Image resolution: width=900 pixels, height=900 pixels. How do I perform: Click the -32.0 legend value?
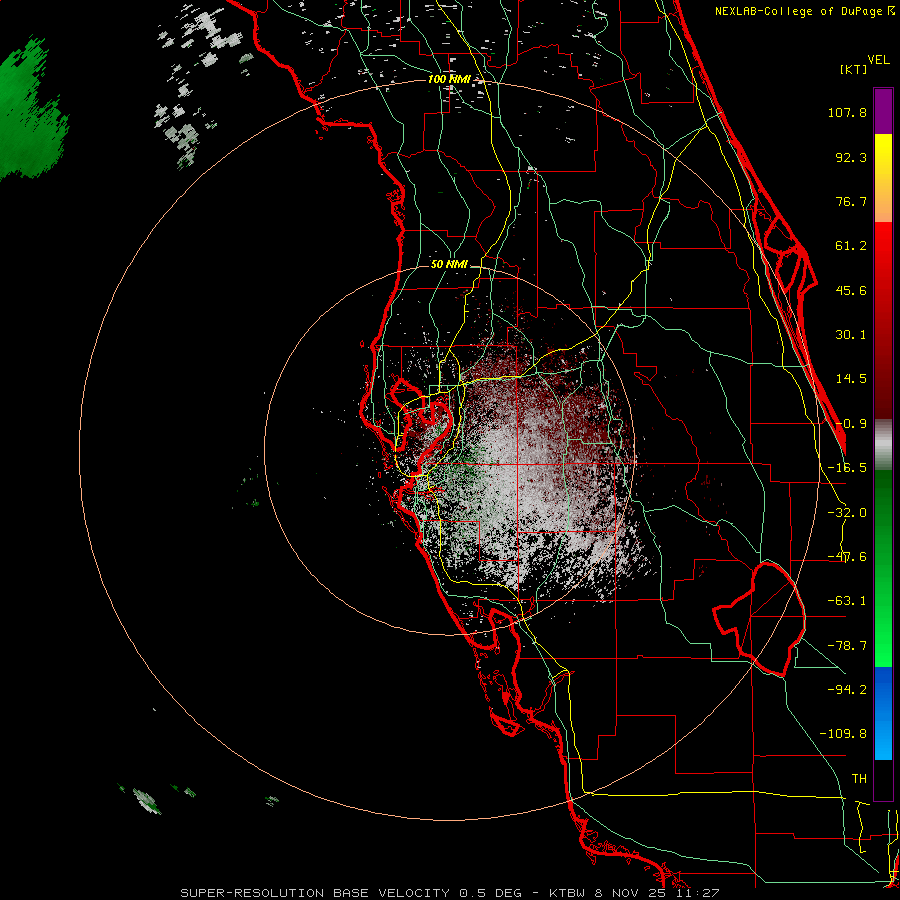(x=847, y=513)
